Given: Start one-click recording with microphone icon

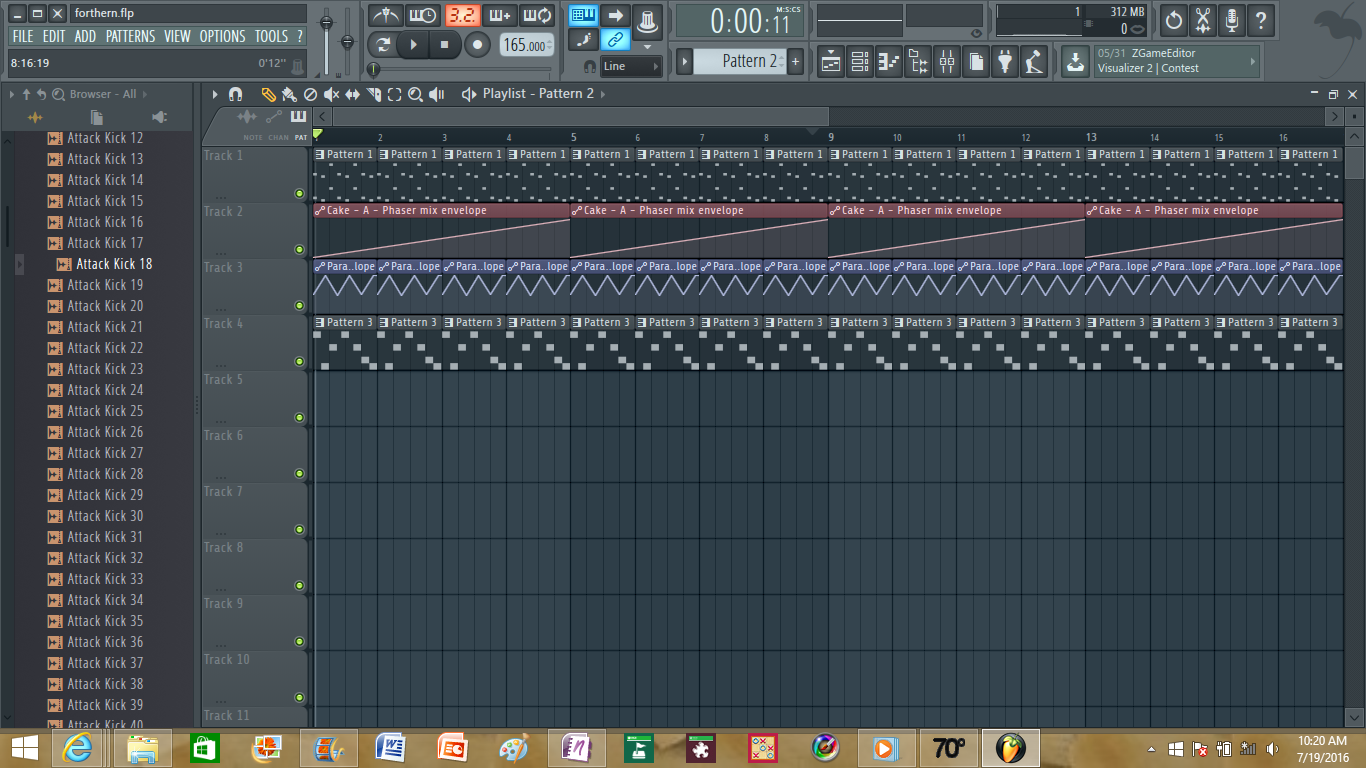Looking at the screenshot, I should (x=1232, y=19).
